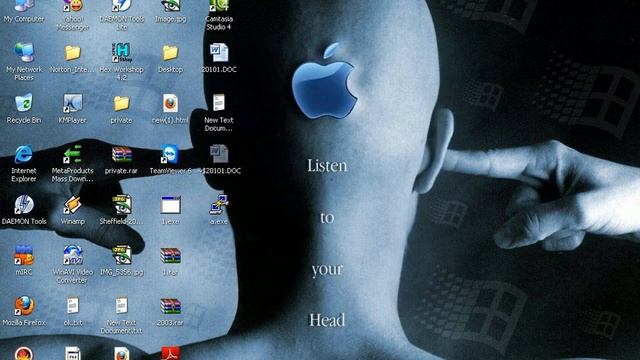The image size is (640, 360).
Task: Launch Hex Workshop 4.2
Action: click(122, 53)
